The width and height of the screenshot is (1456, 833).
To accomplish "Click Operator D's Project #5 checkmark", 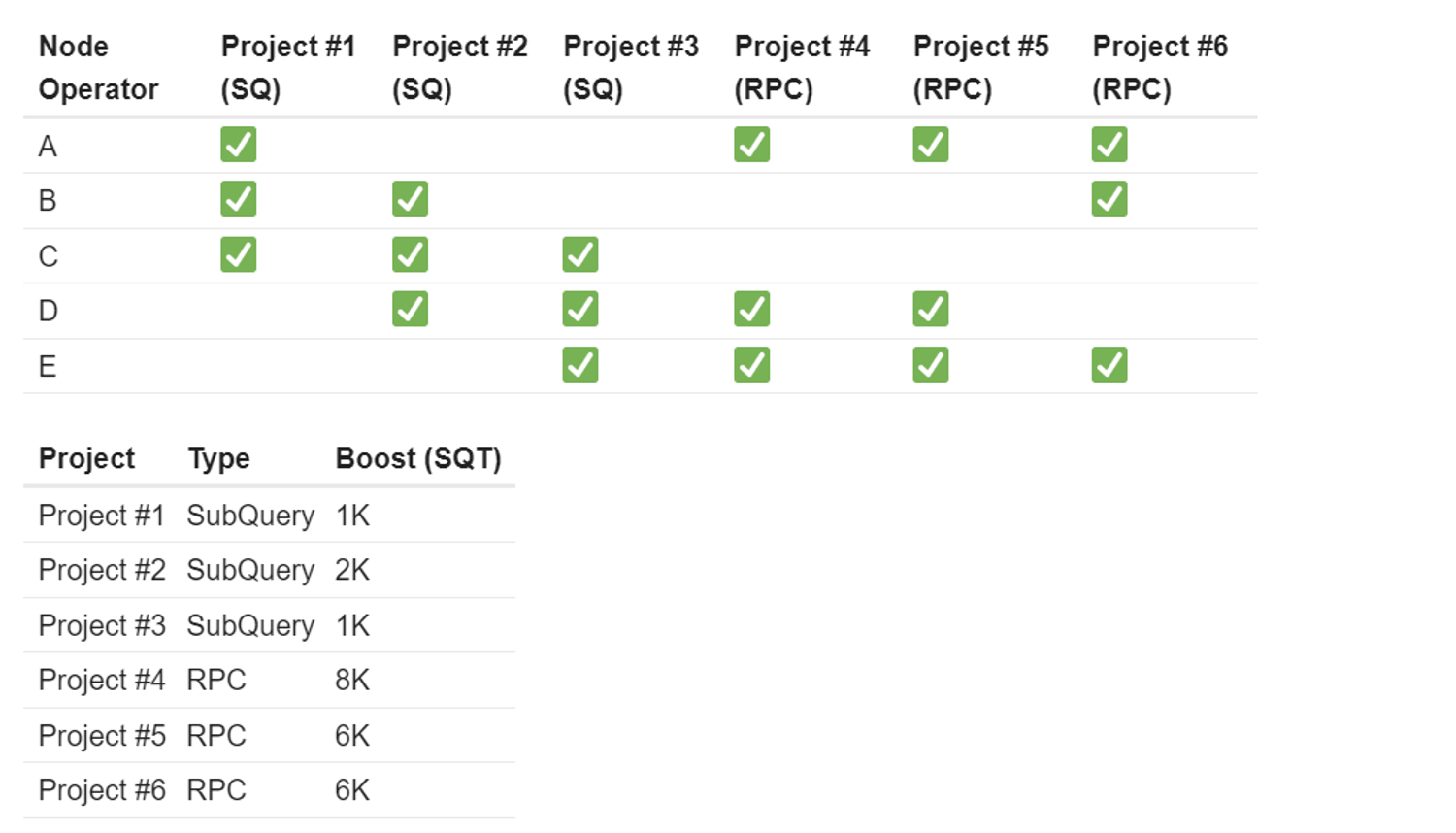I will (931, 310).
